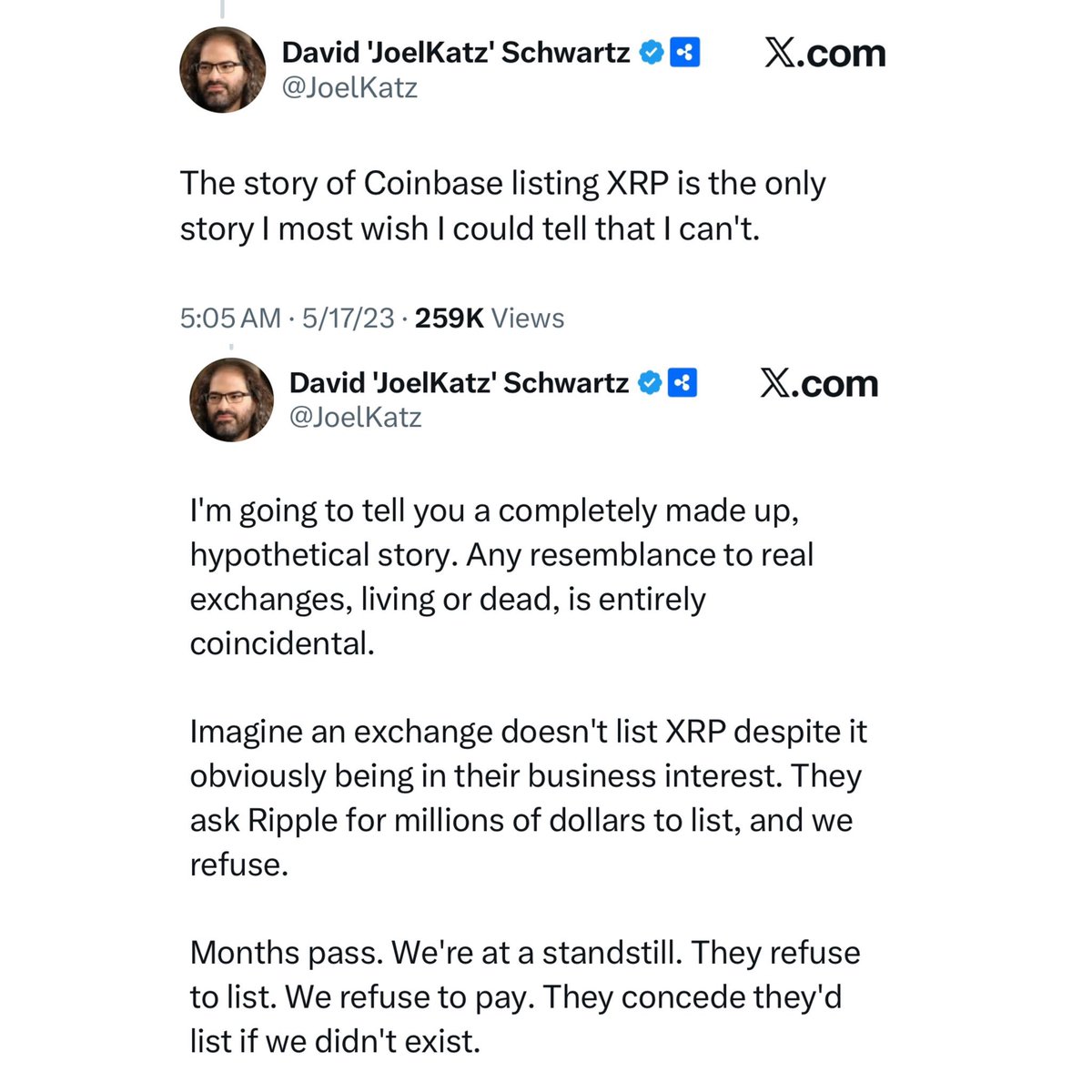Click the 5/17/23 post date
1092x1092 pixels.
[349, 318]
